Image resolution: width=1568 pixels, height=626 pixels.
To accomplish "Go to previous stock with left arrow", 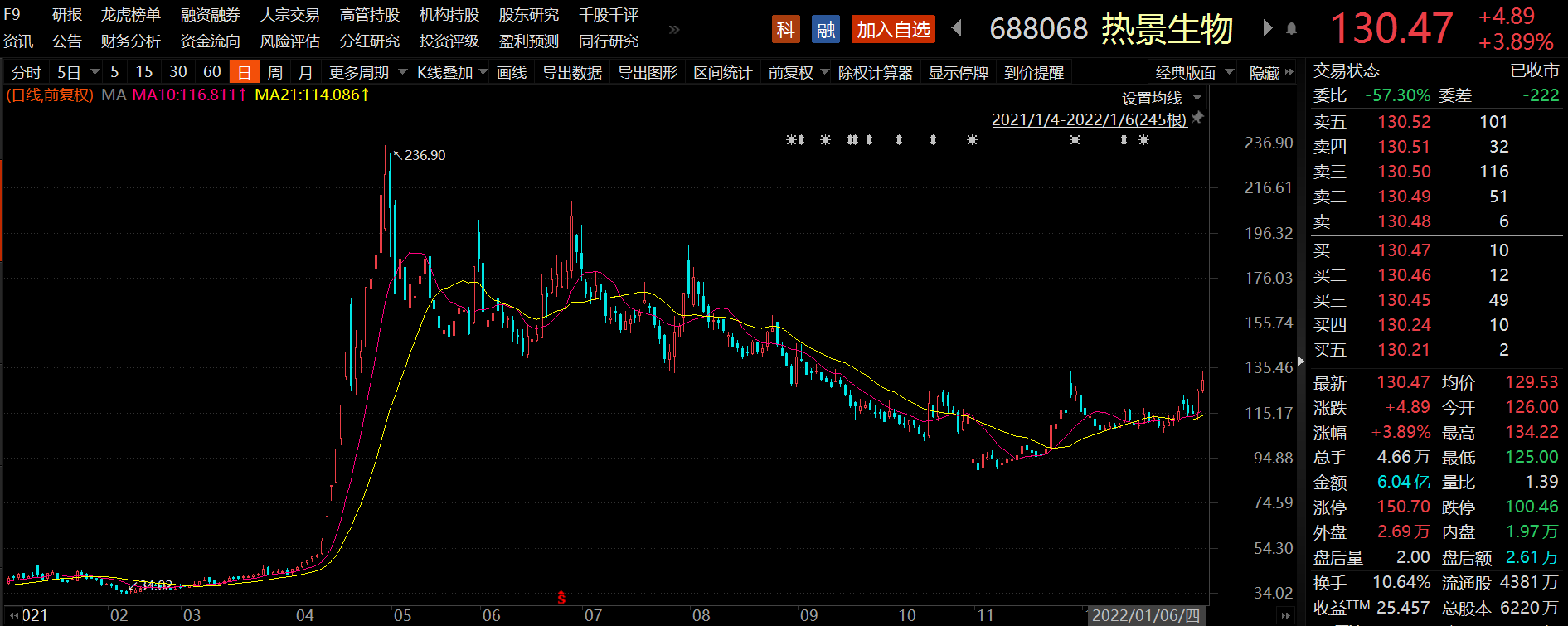I will tap(957, 29).
